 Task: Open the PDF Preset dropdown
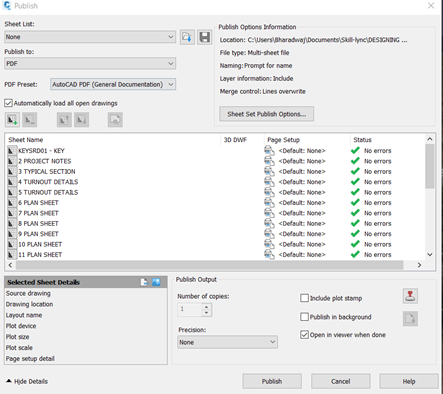point(113,84)
